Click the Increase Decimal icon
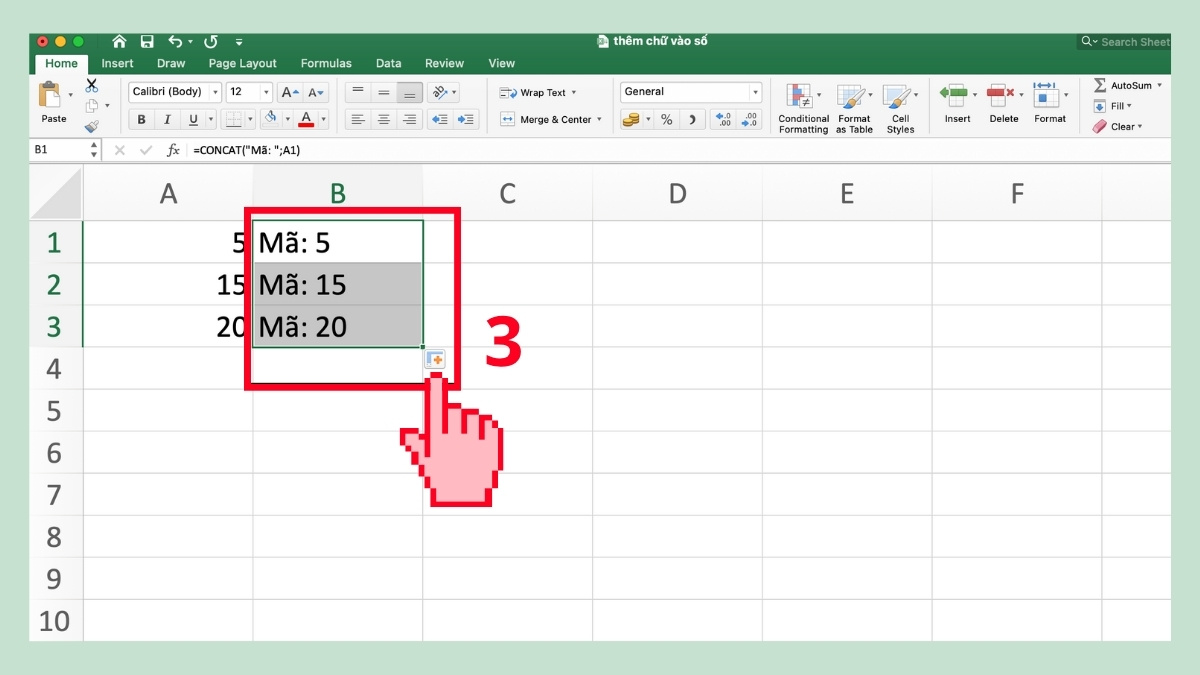This screenshot has height=675, width=1200. click(x=722, y=119)
